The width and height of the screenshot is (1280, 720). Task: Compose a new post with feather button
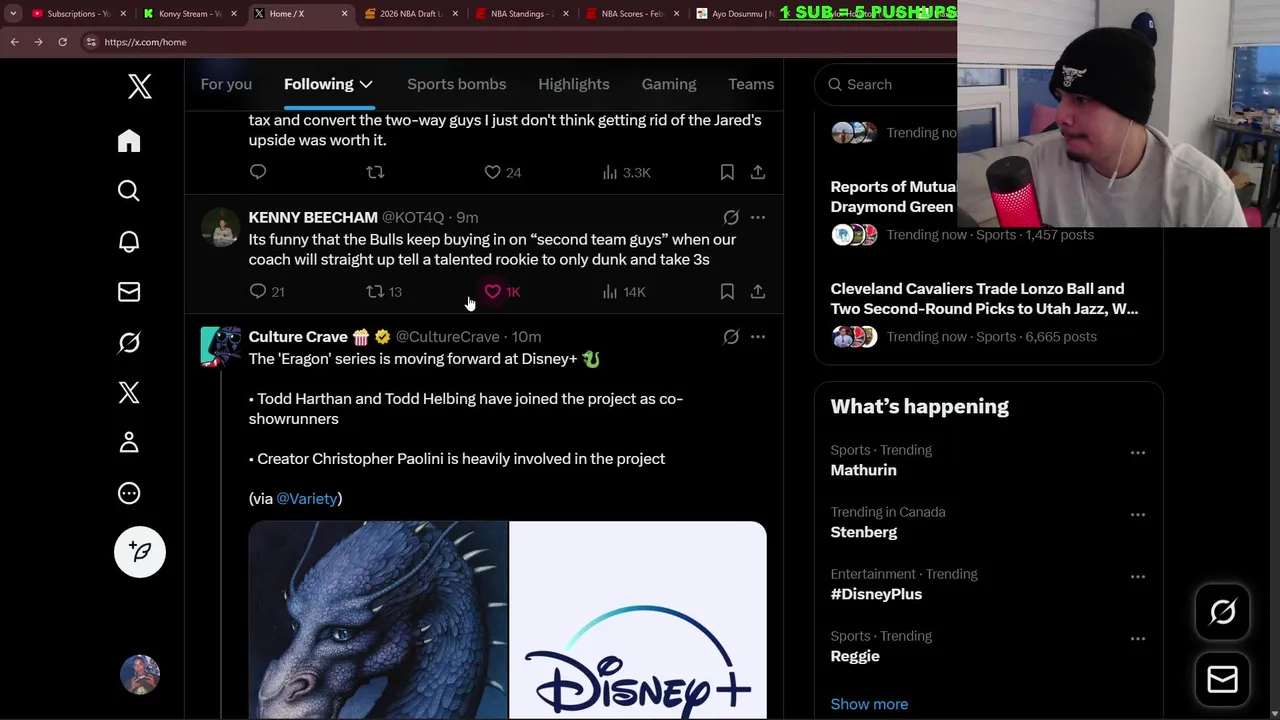tap(140, 552)
